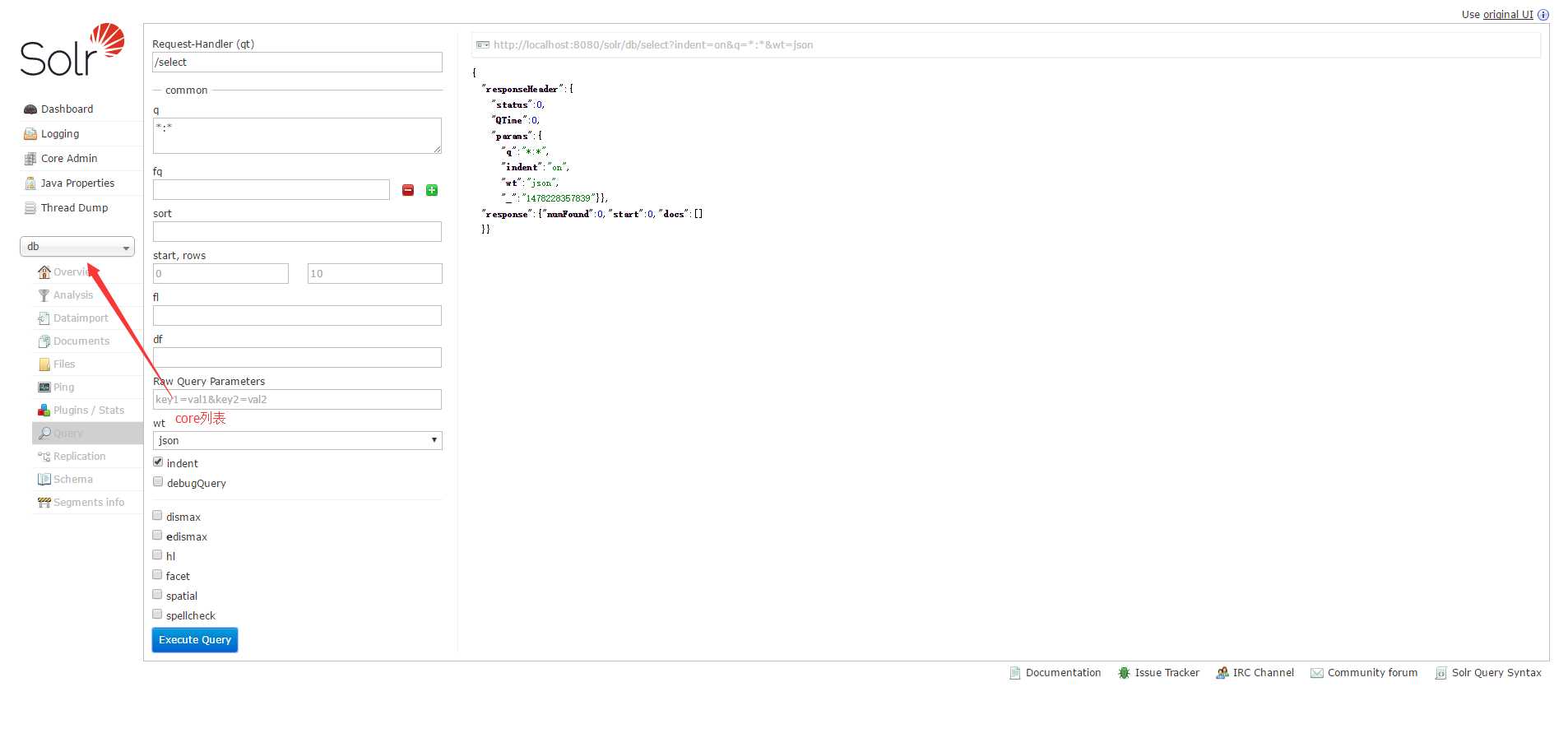Click the q query textarea
Image resolution: width=1568 pixels, height=747 pixels.
(298, 136)
